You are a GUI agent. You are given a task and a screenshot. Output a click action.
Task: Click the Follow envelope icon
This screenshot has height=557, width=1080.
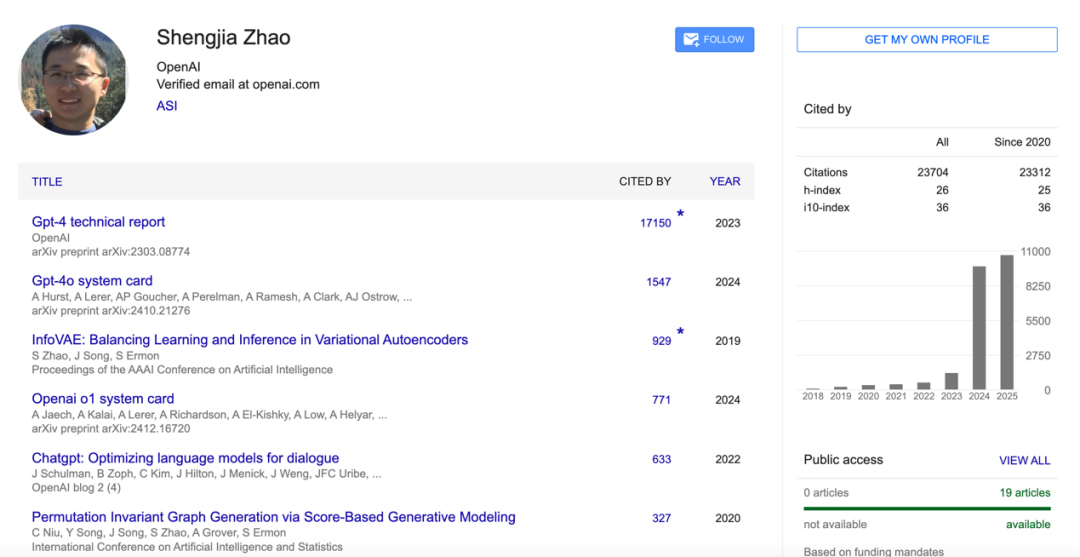pyautogui.click(x=691, y=40)
